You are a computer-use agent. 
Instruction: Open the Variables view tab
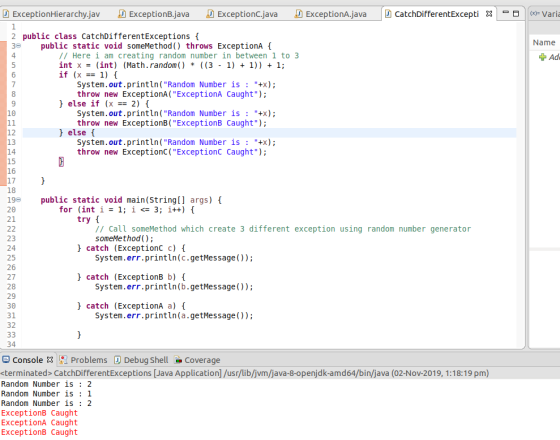point(545,14)
